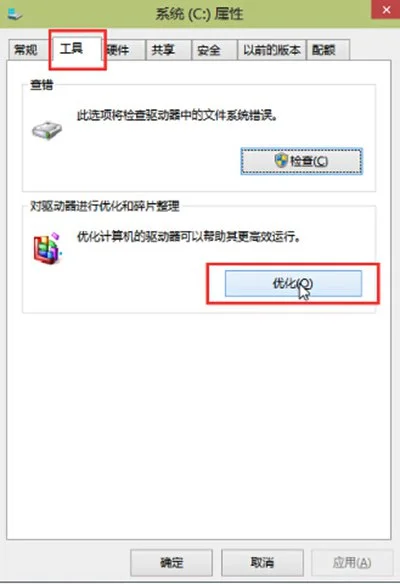400x584 pixels.
Task: Click the 优化(O) button
Action: (x=293, y=283)
